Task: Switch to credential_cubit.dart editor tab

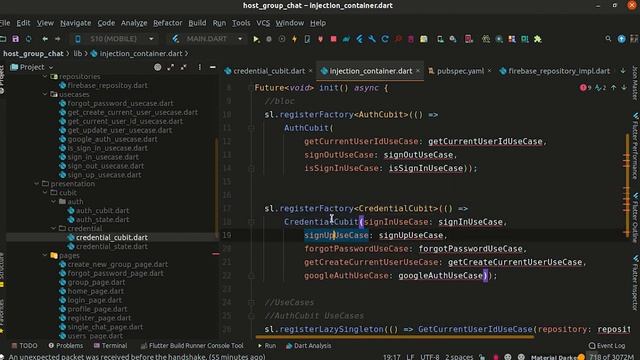Action: (269, 71)
